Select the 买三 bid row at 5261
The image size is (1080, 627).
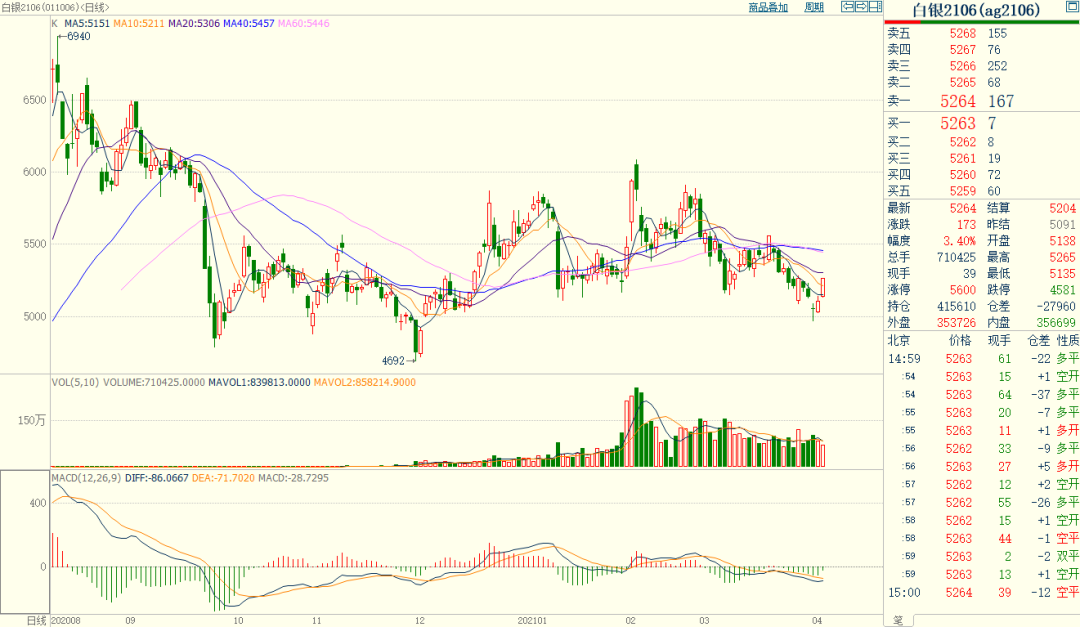pyautogui.click(x=982, y=158)
